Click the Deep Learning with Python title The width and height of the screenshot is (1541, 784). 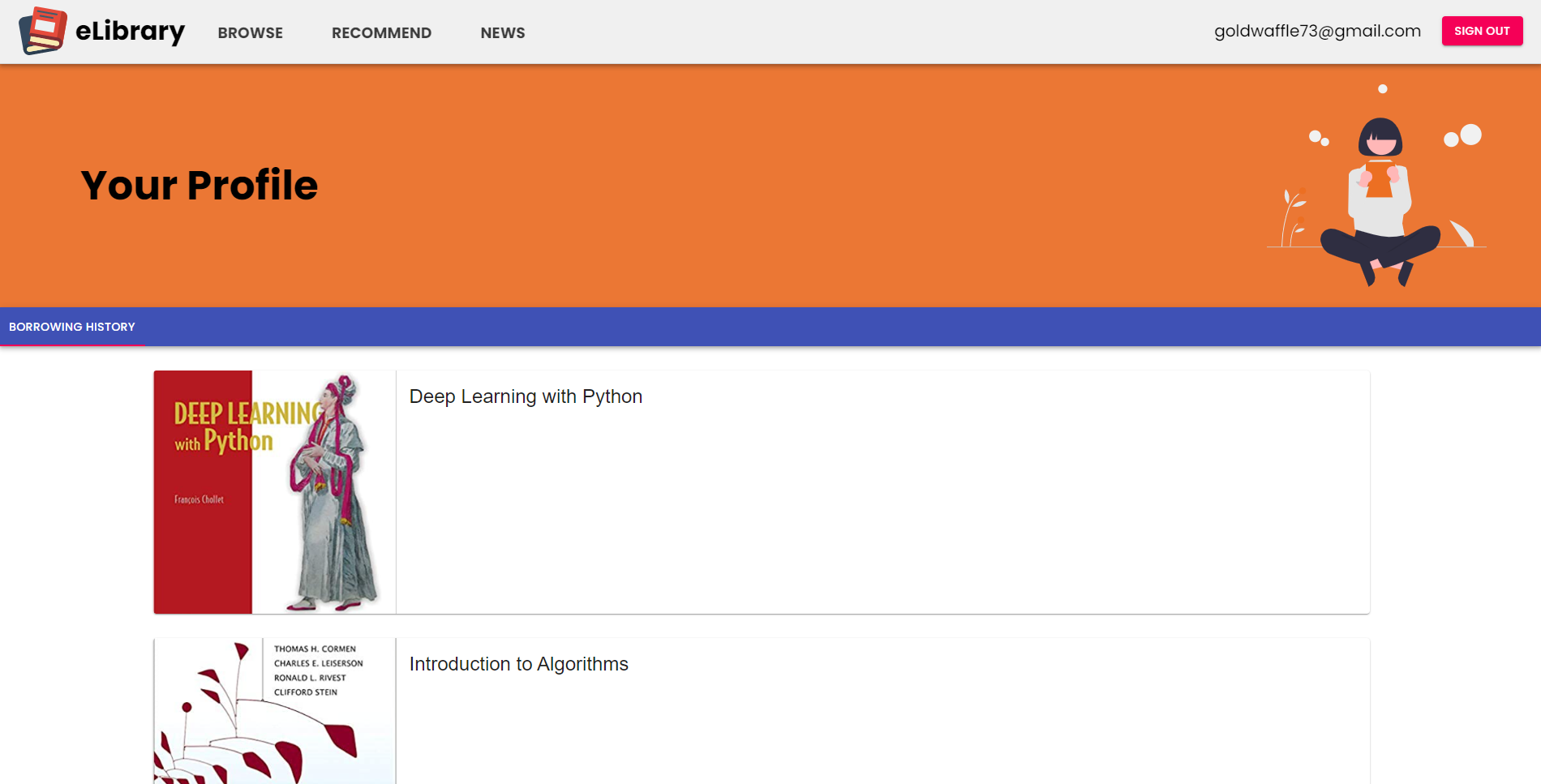click(526, 396)
